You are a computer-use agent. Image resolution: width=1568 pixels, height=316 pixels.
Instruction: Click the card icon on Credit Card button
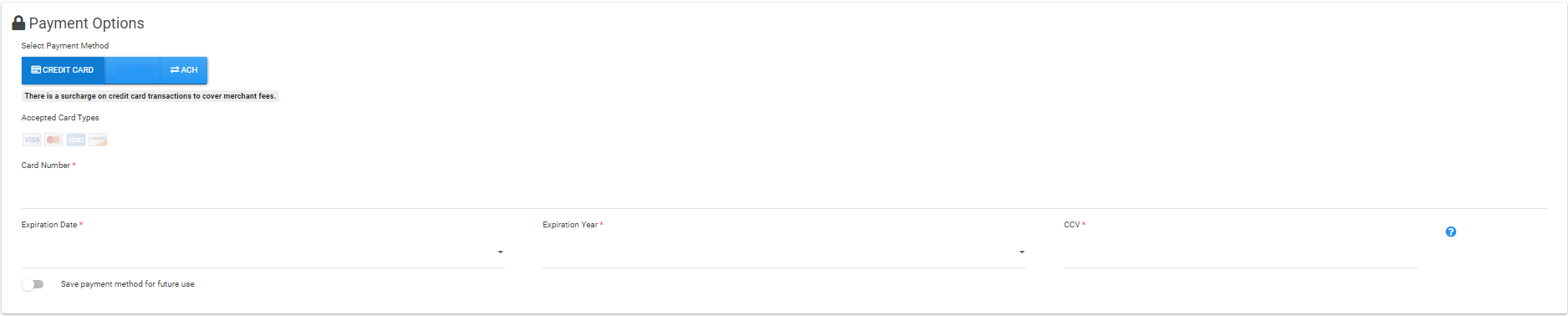[36, 70]
